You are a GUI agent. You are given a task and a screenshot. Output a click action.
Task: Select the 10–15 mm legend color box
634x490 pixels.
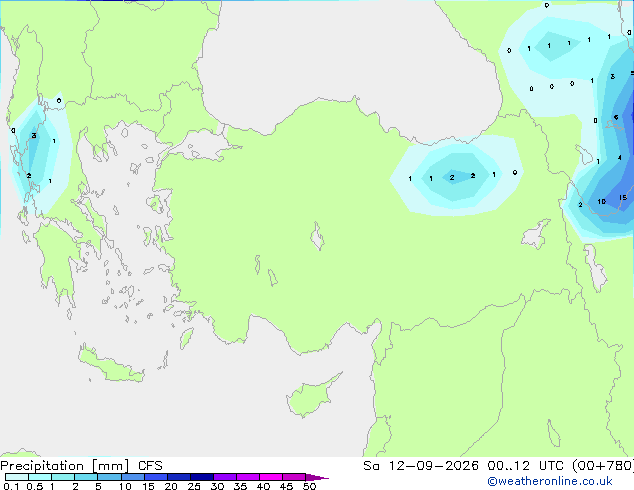pos(132,477)
